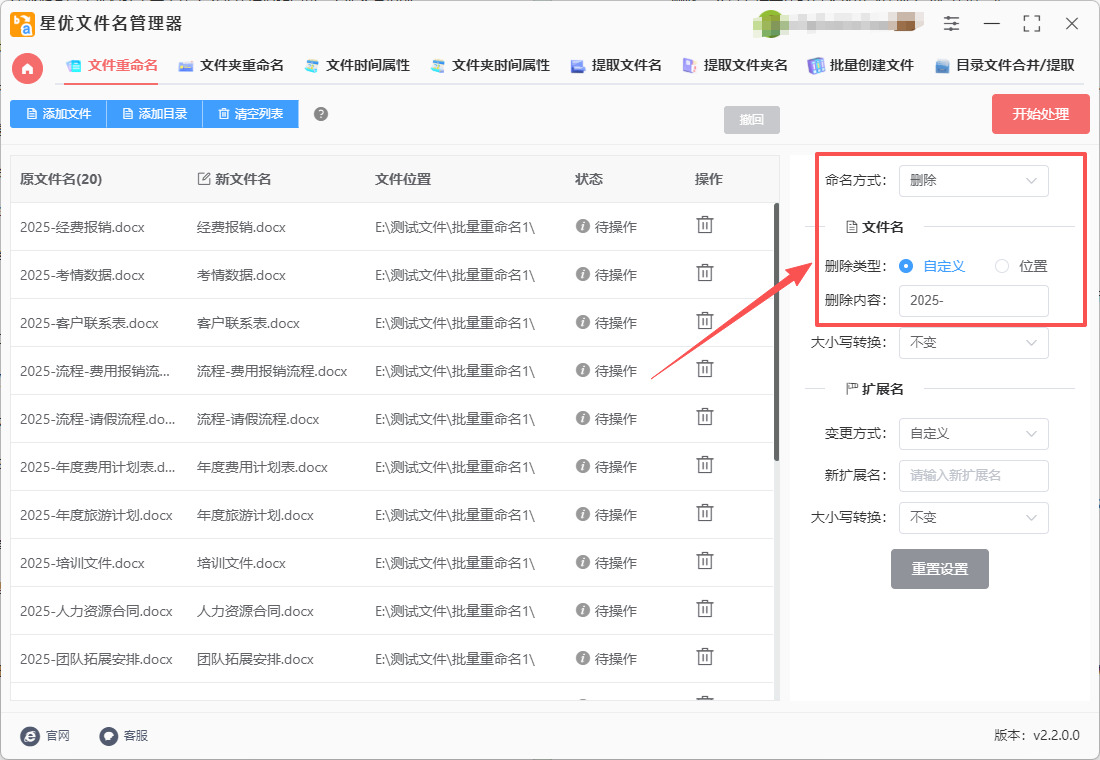The image size is (1100, 760).
Task: Click status info icon of 考情数据.docx row
Action: (x=582, y=274)
